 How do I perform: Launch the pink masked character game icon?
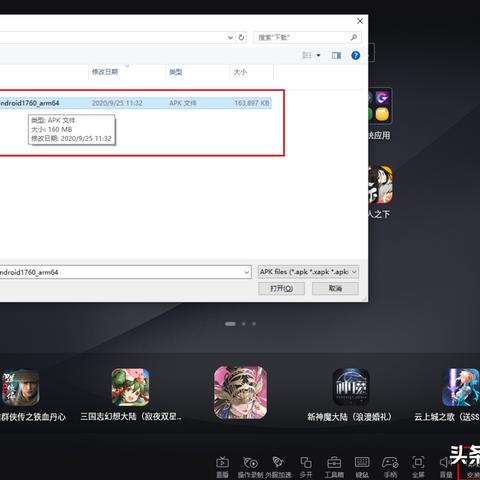point(241,392)
